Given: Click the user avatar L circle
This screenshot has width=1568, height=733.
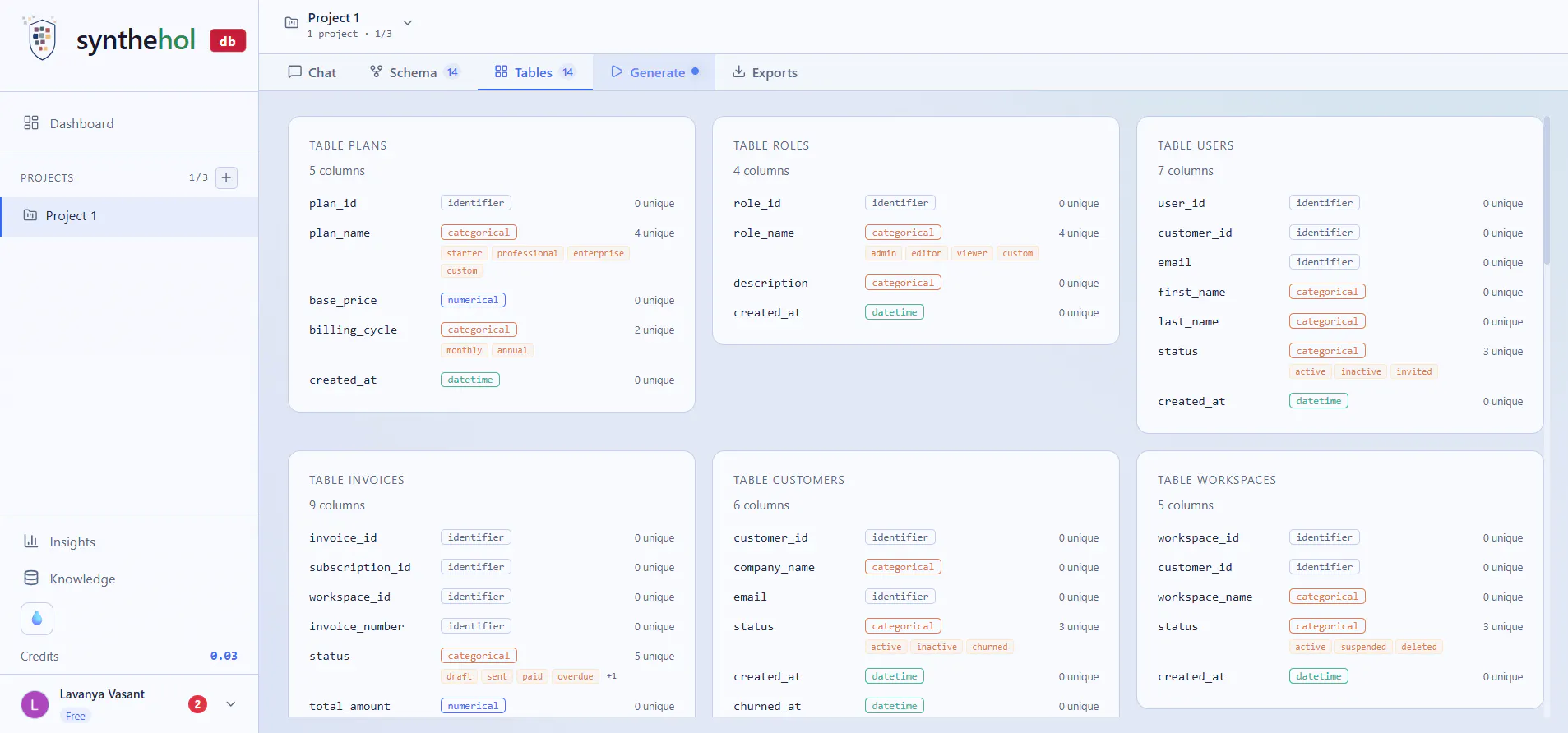Looking at the screenshot, I should [35, 704].
